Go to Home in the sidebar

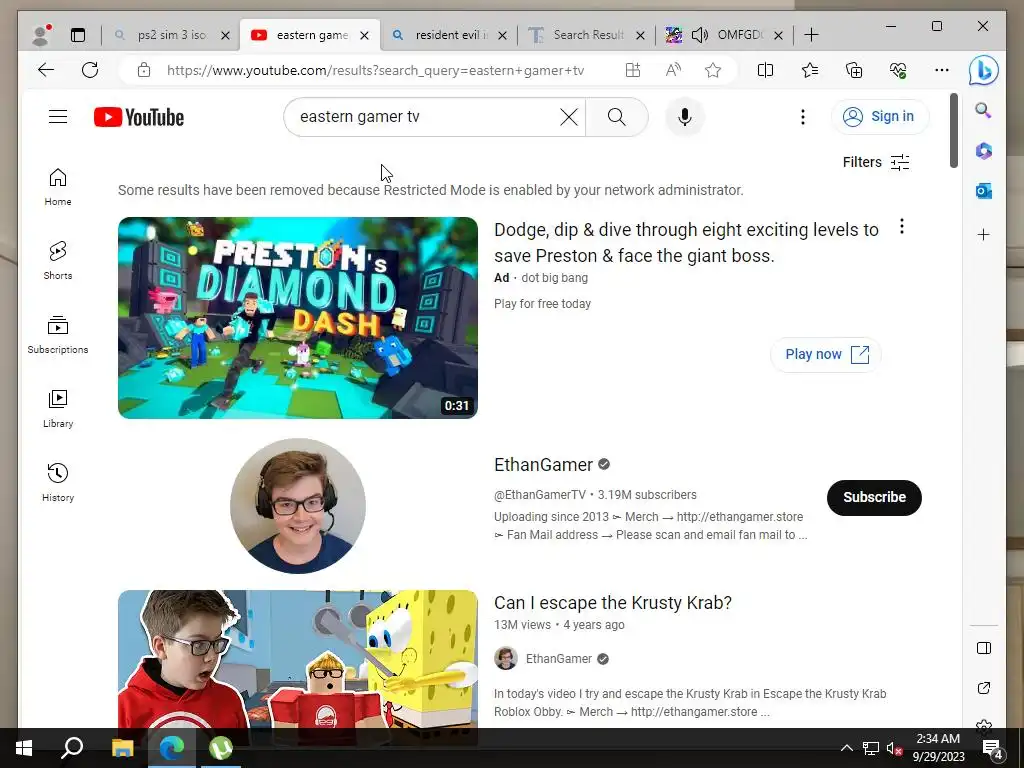(x=58, y=187)
